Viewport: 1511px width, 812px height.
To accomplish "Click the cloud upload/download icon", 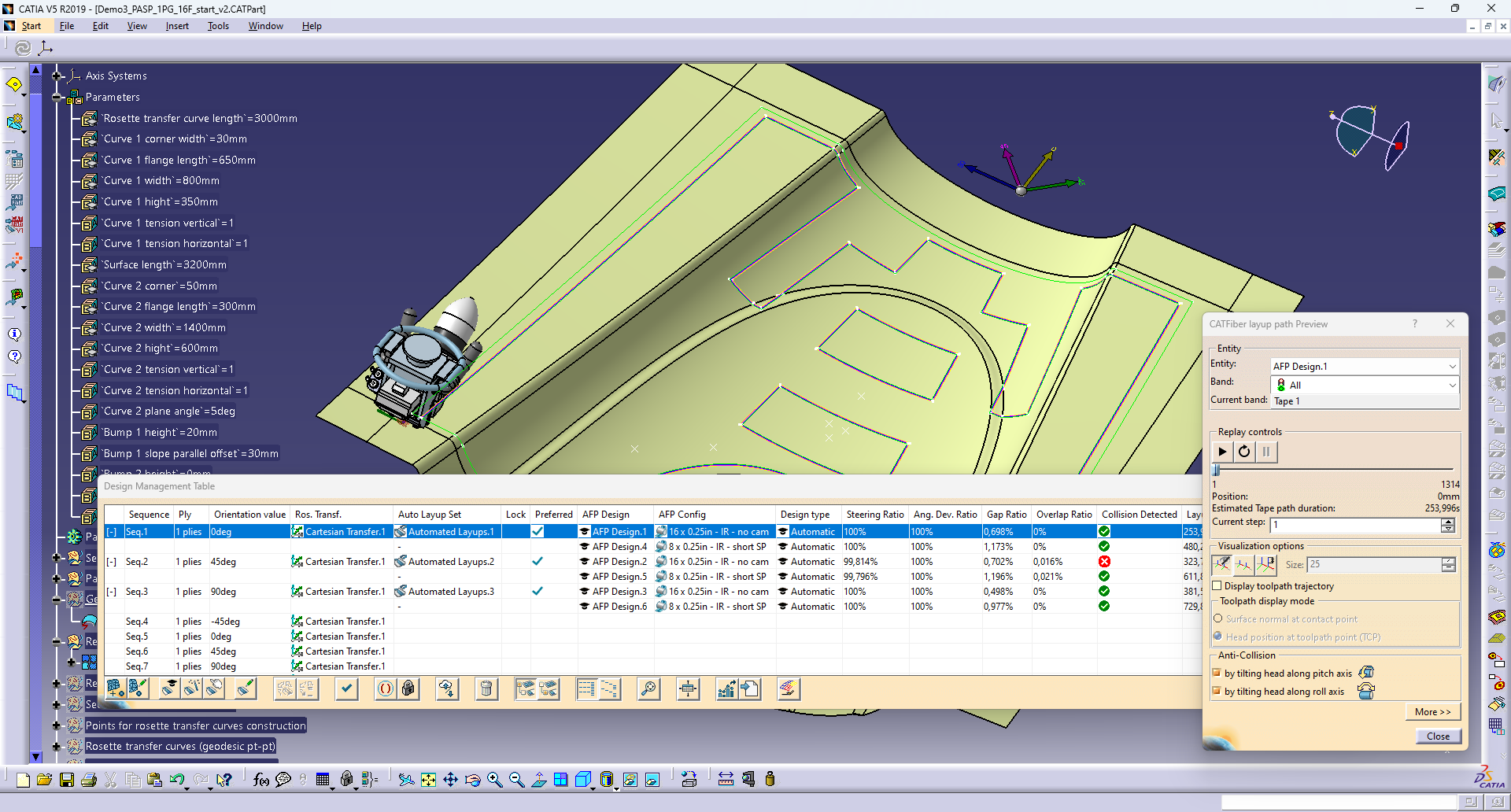I will (447, 689).
